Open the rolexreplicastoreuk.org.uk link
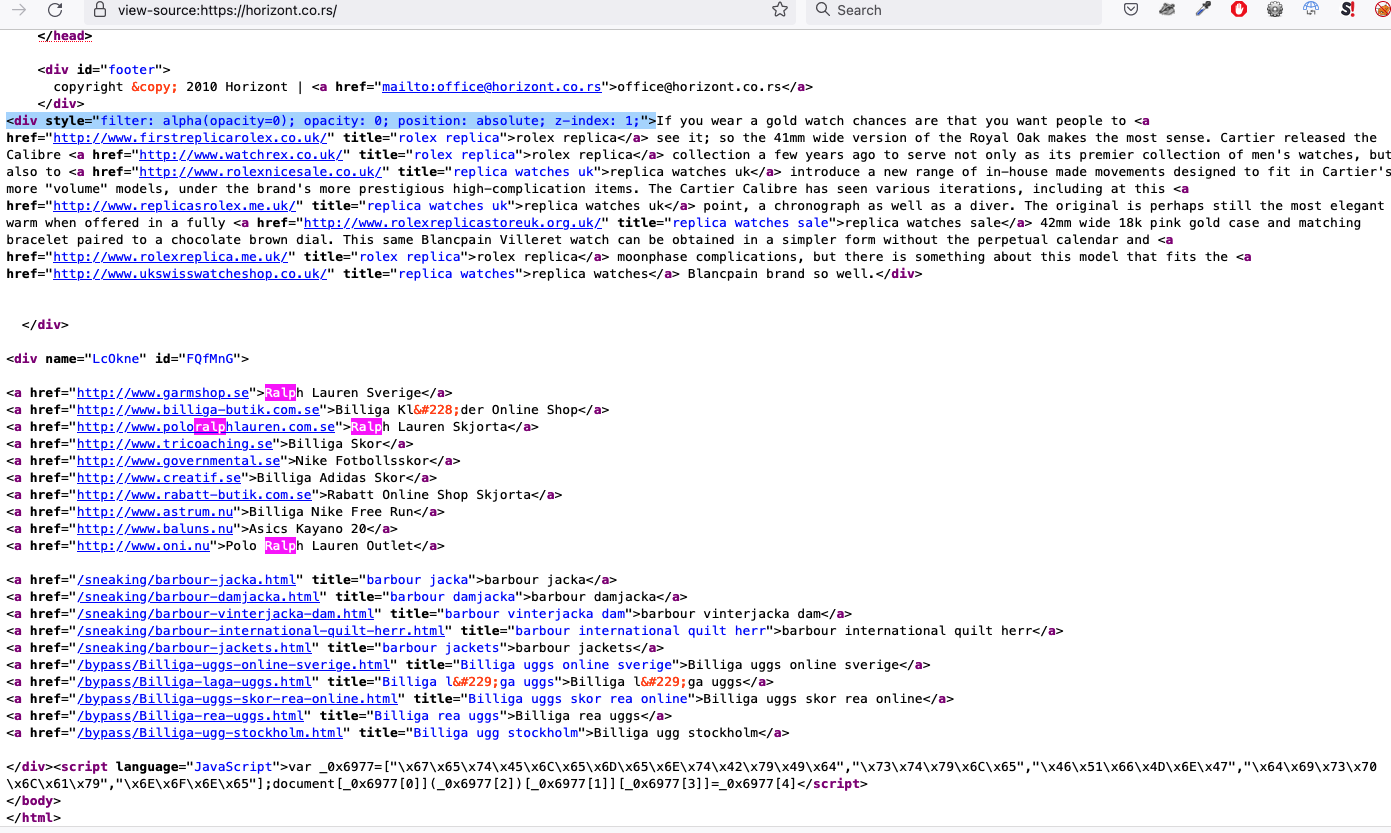1391x833 pixels. (452, 223)
